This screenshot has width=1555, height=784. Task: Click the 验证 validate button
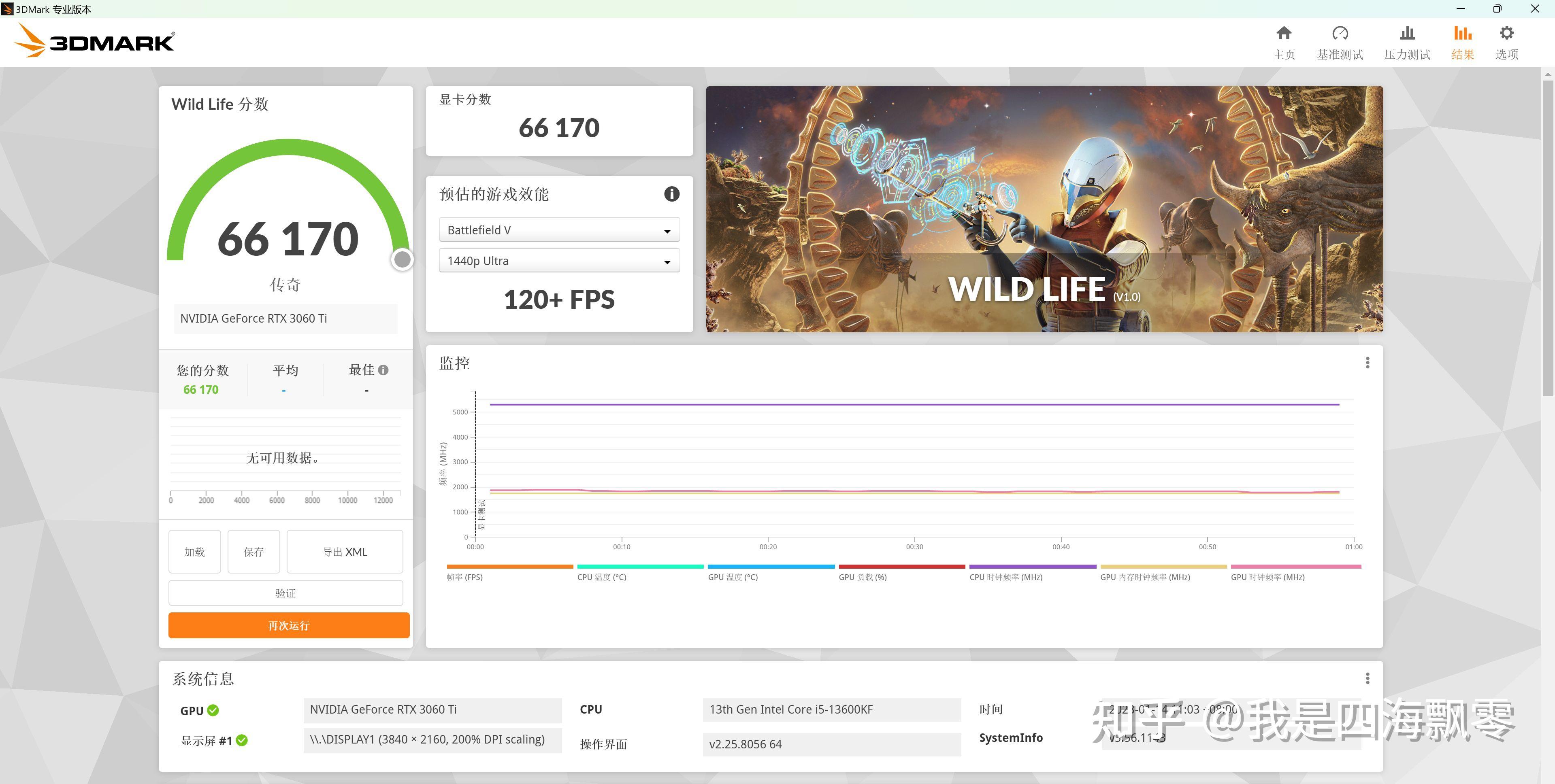tap(285, 593)
